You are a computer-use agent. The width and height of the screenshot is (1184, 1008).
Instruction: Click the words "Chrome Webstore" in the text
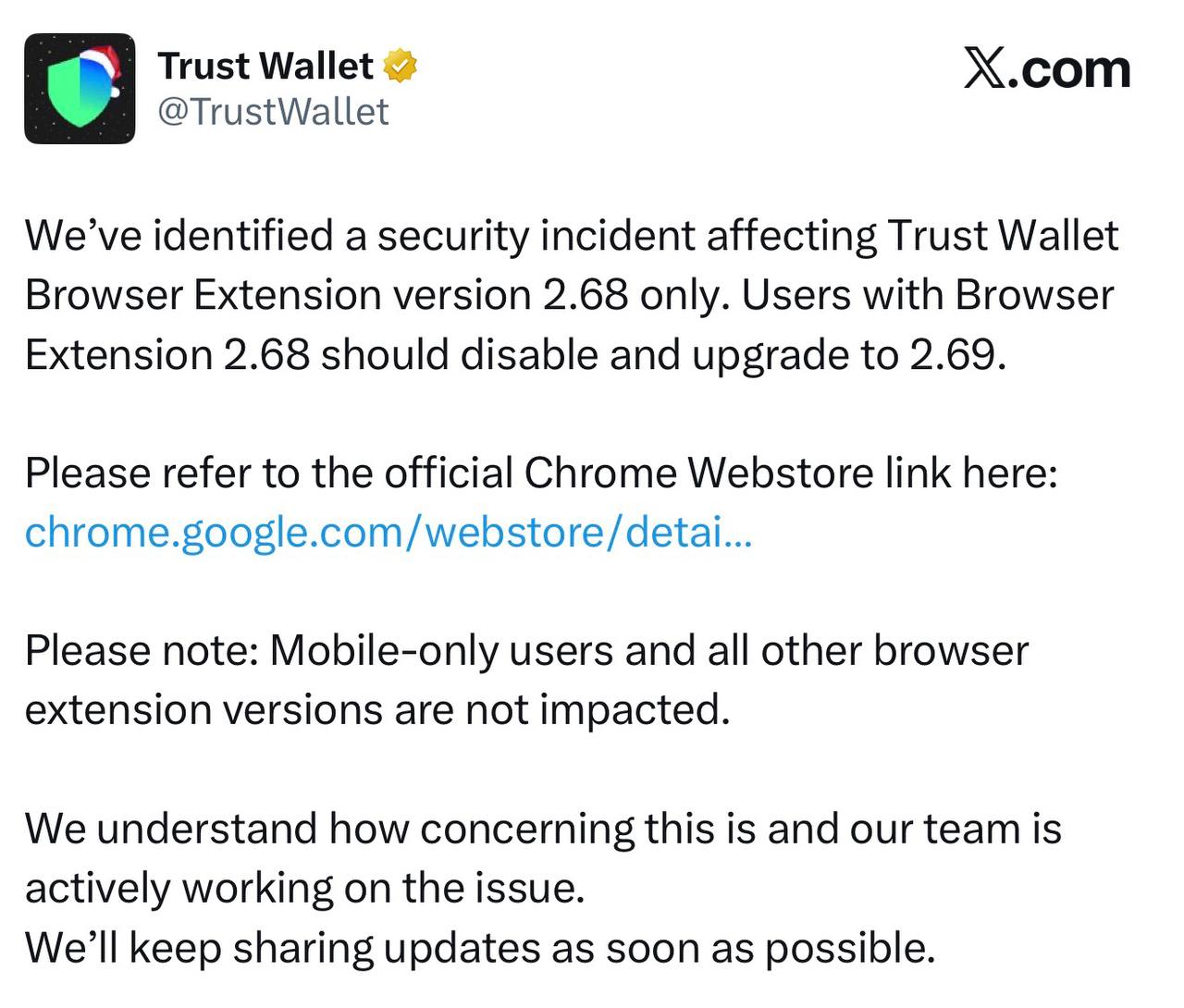point(697,473)
